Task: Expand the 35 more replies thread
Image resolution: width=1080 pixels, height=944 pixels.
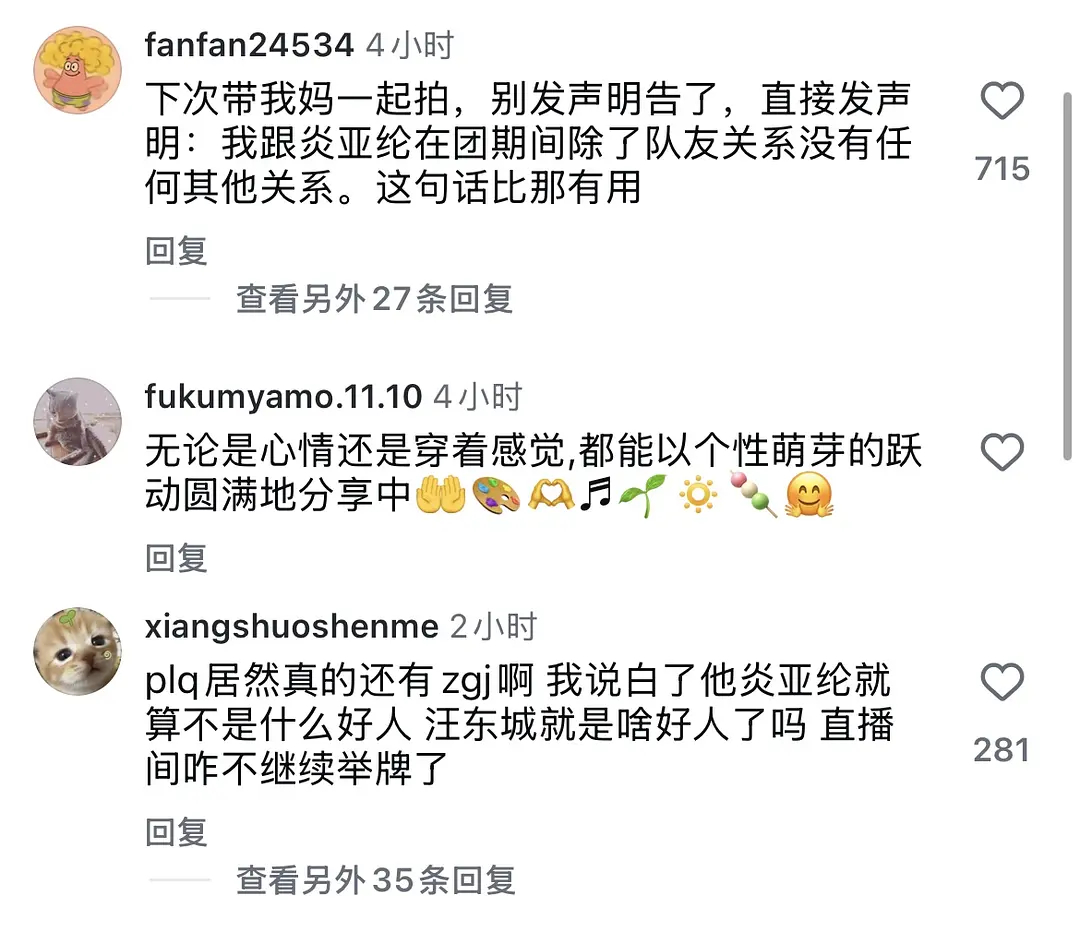Action: click(375, 880)
